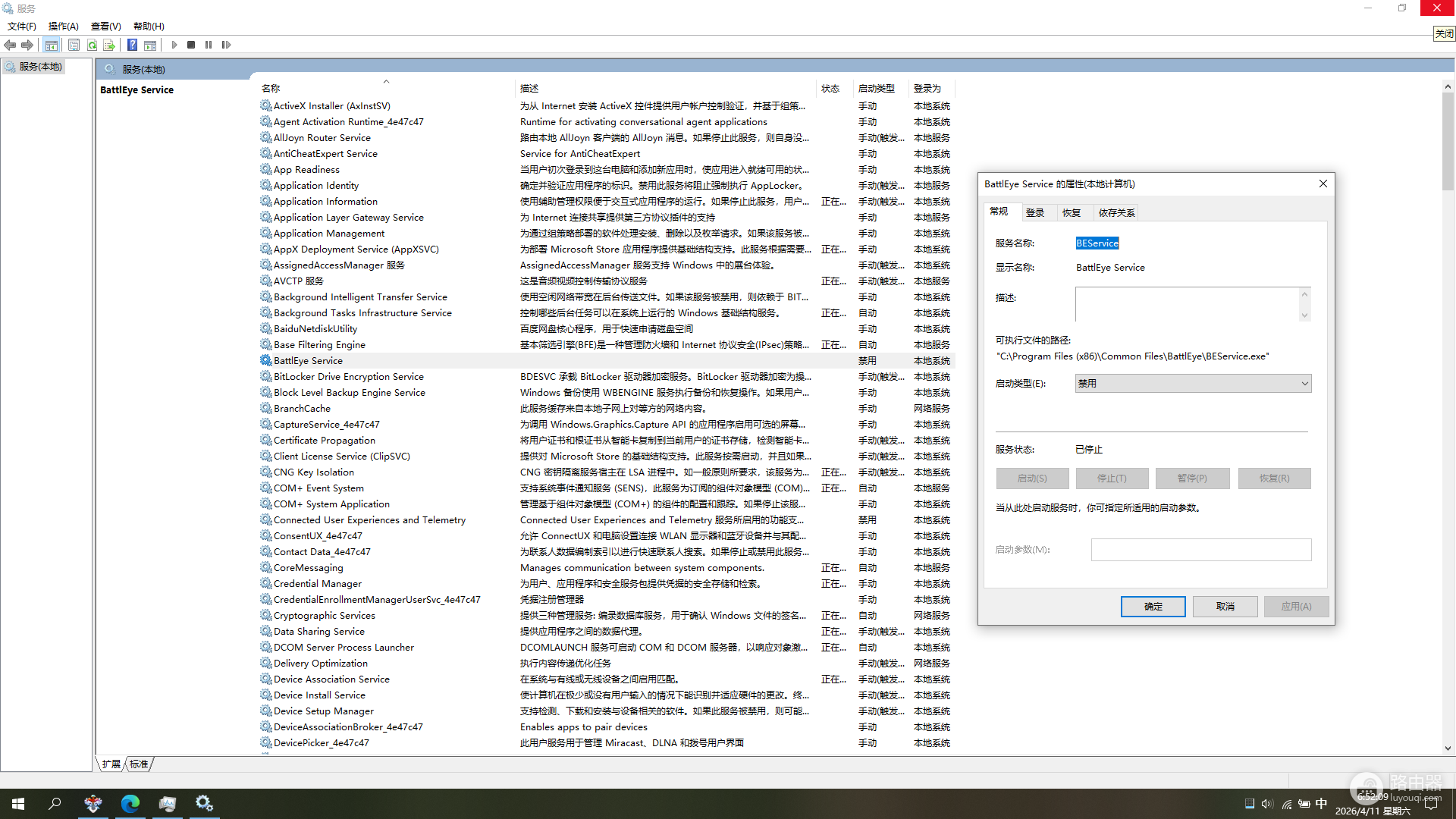Open the Windows Start button

tap(18, 804)
